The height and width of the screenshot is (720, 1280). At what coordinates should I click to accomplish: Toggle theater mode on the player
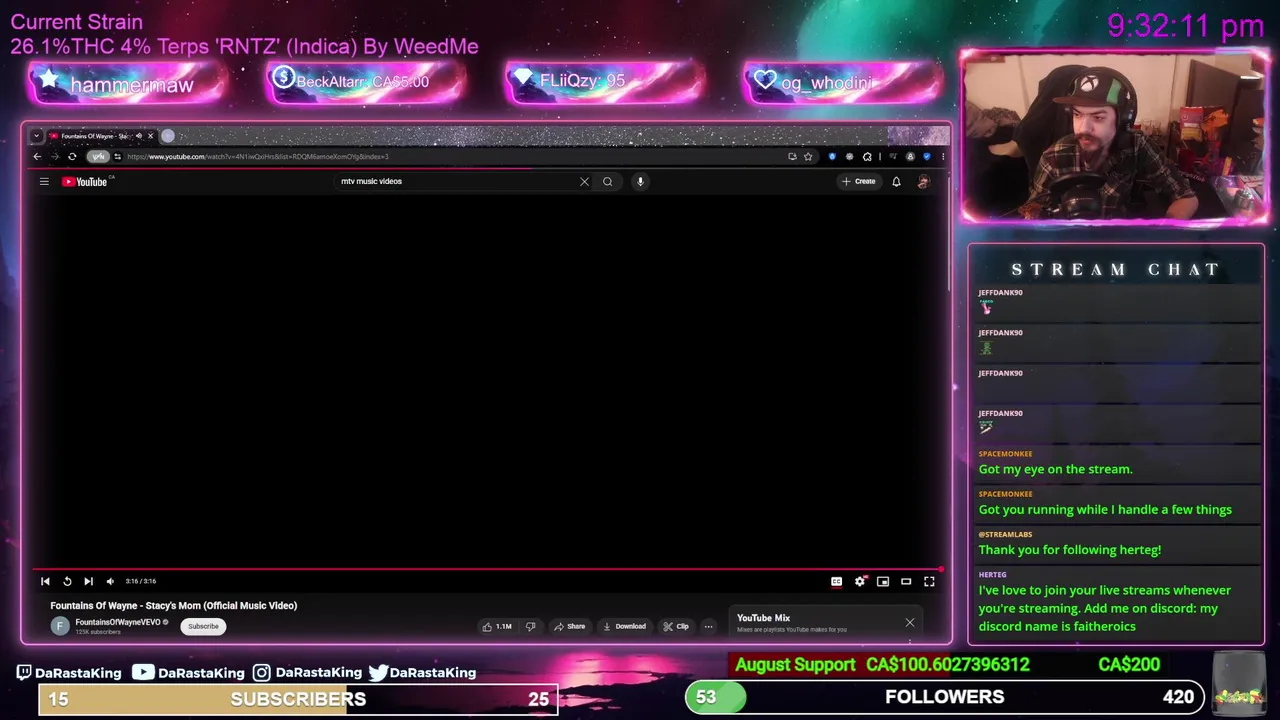pyautogui.click(x=906, y=581)
